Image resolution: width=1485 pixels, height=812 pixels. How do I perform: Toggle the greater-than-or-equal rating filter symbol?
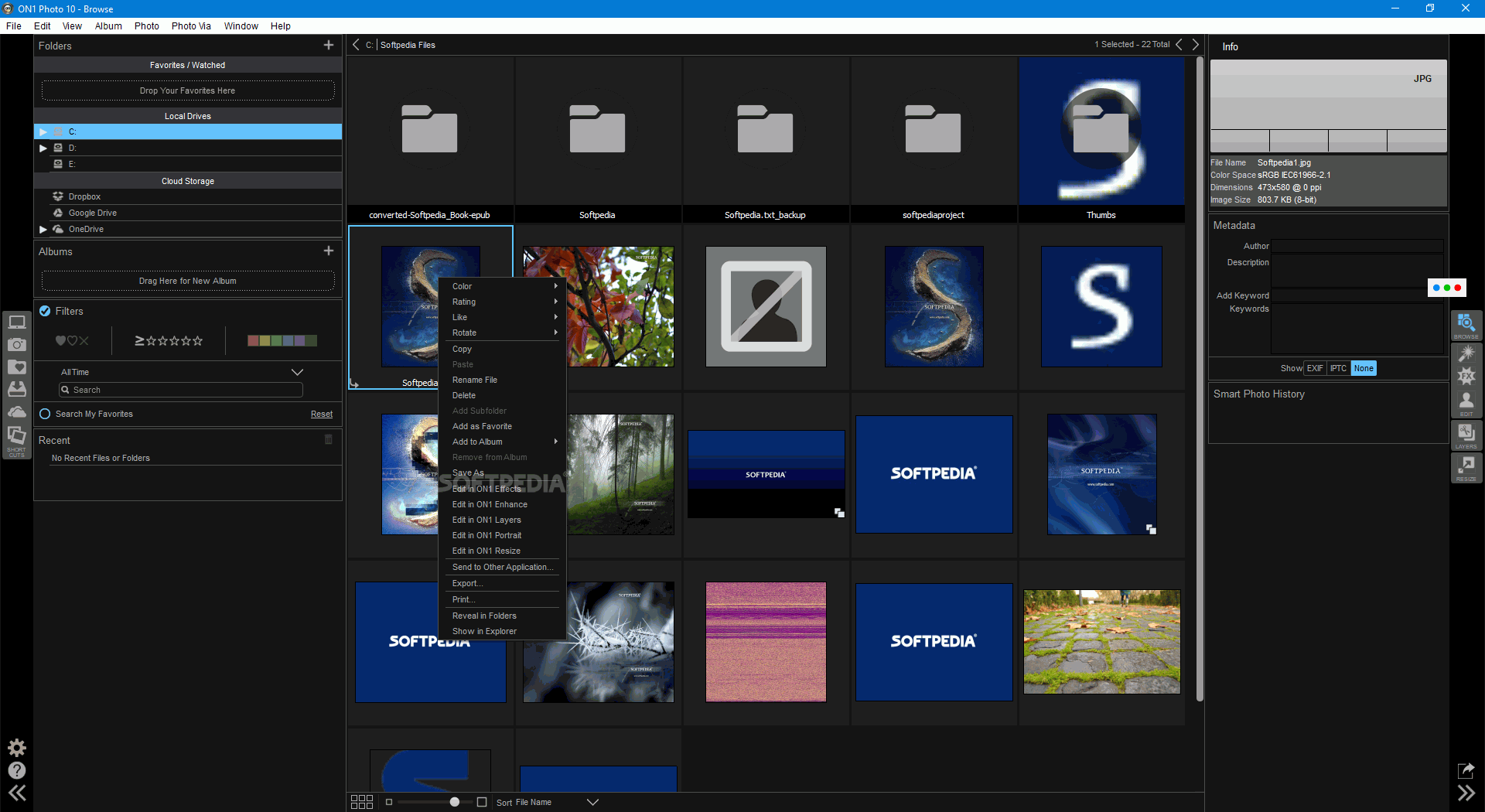tap(139, 340)
